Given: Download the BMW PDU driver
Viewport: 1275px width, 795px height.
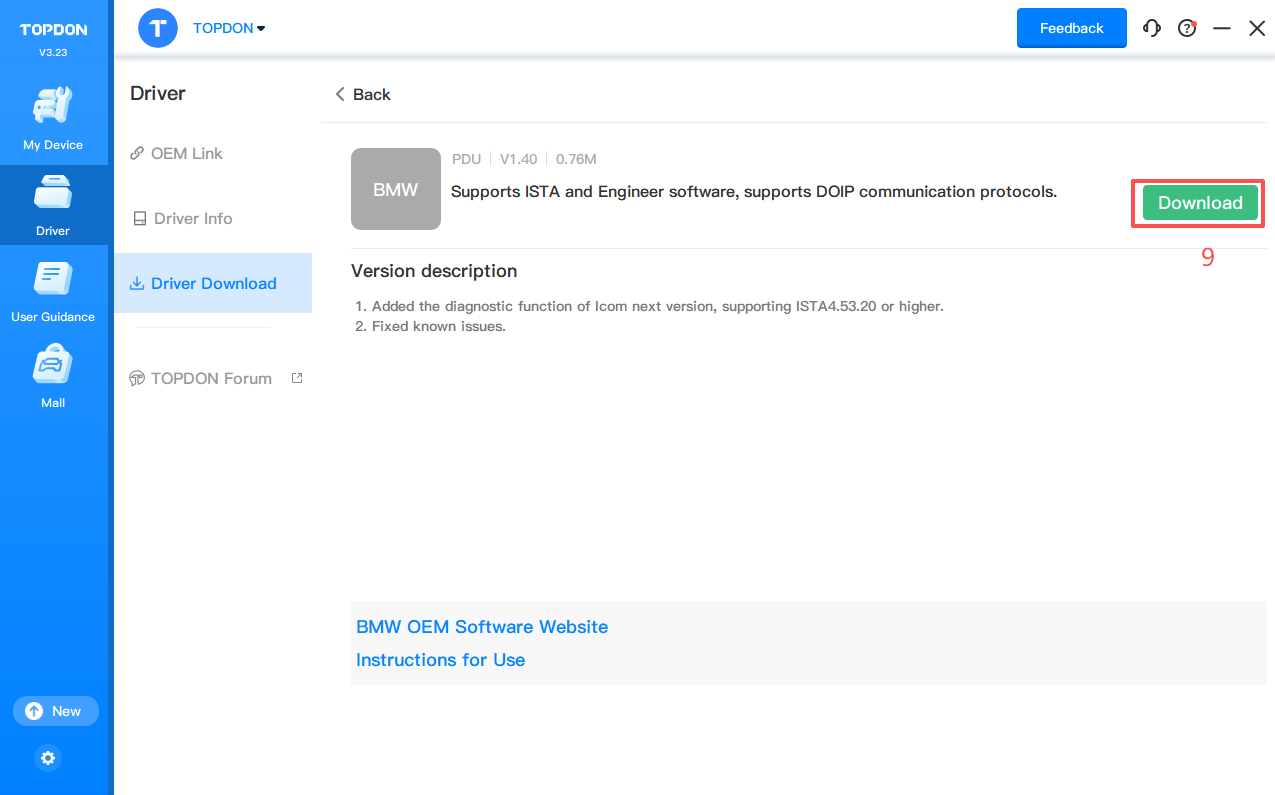Looking at the screenshot, I should click(x=1199, y=203).
